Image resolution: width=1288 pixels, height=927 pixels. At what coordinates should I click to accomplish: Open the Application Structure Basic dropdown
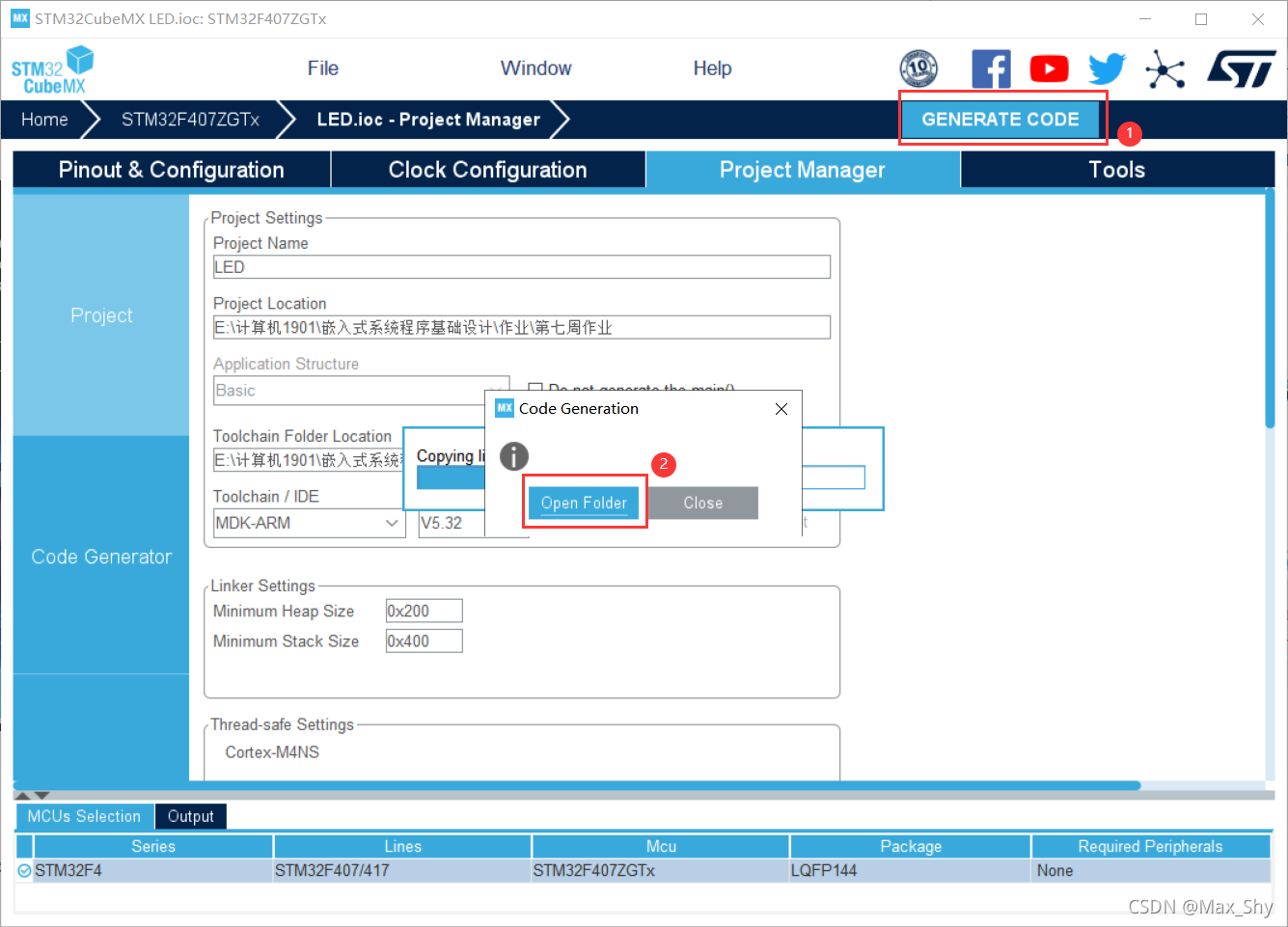pos(361,391)
